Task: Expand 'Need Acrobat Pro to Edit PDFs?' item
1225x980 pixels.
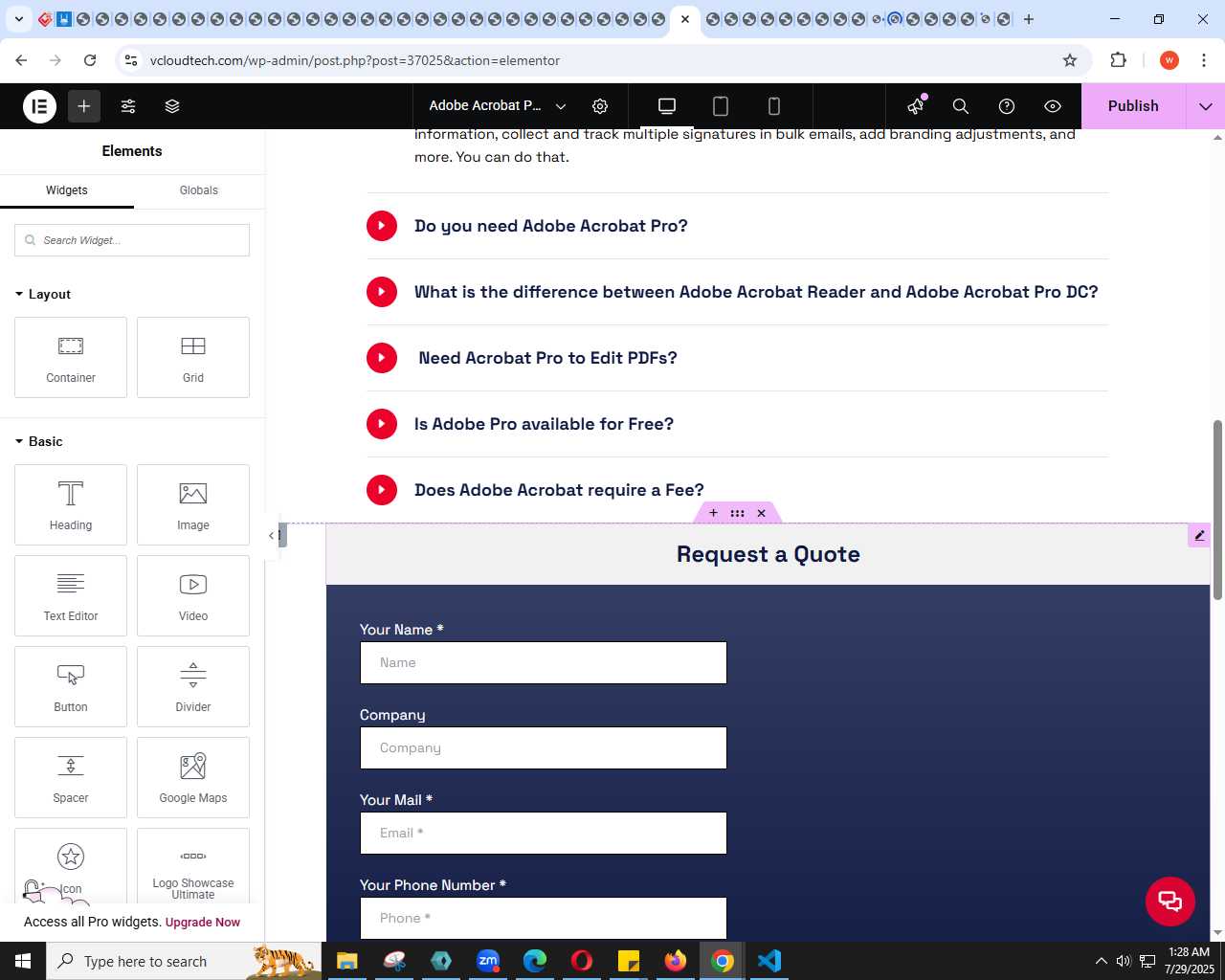Action: [x=737, y=358]
